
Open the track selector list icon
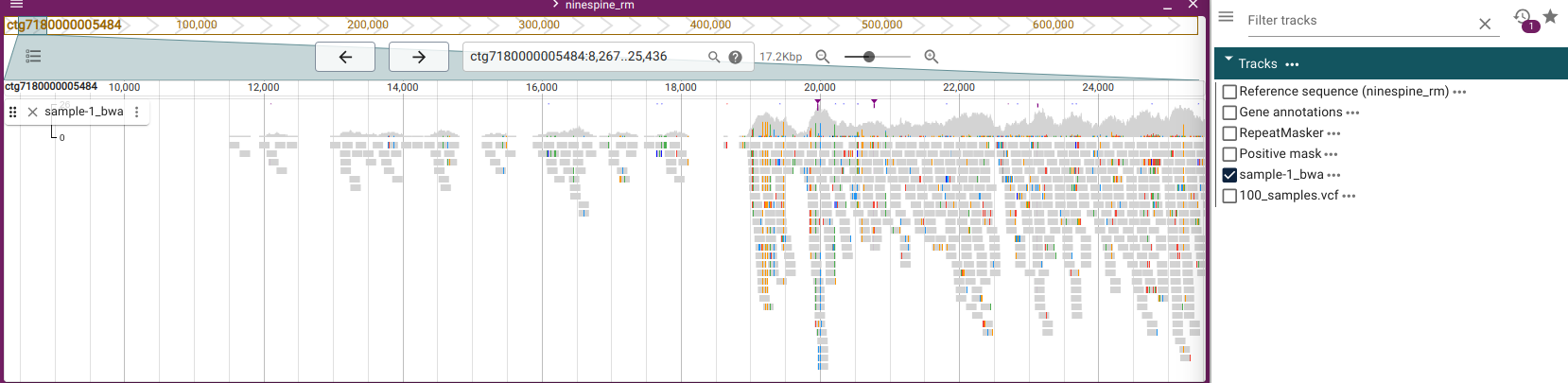[x=33, y=57]
